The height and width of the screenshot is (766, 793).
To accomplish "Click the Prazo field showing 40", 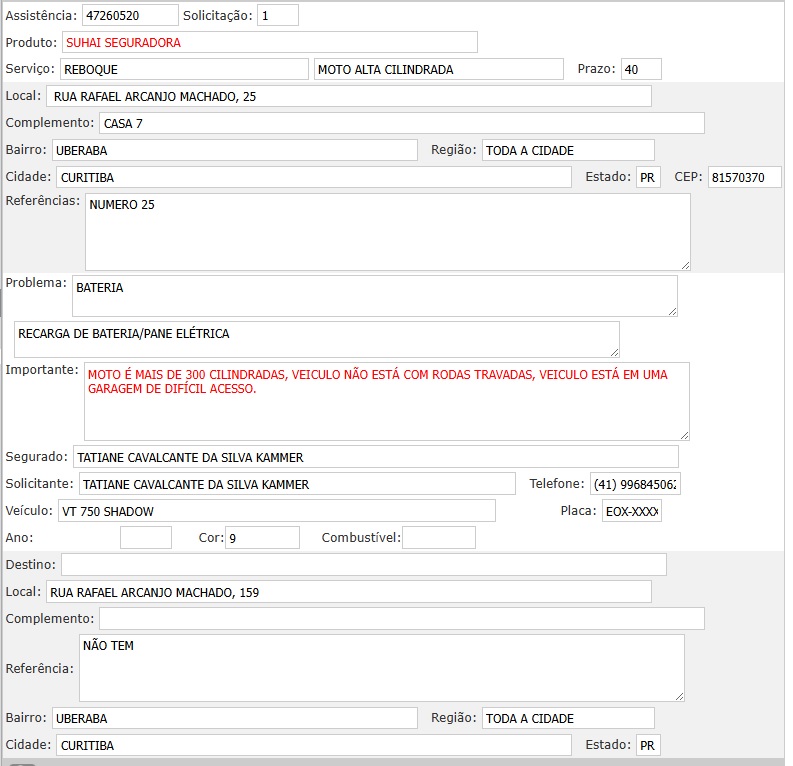I will (x=641, y=69).
